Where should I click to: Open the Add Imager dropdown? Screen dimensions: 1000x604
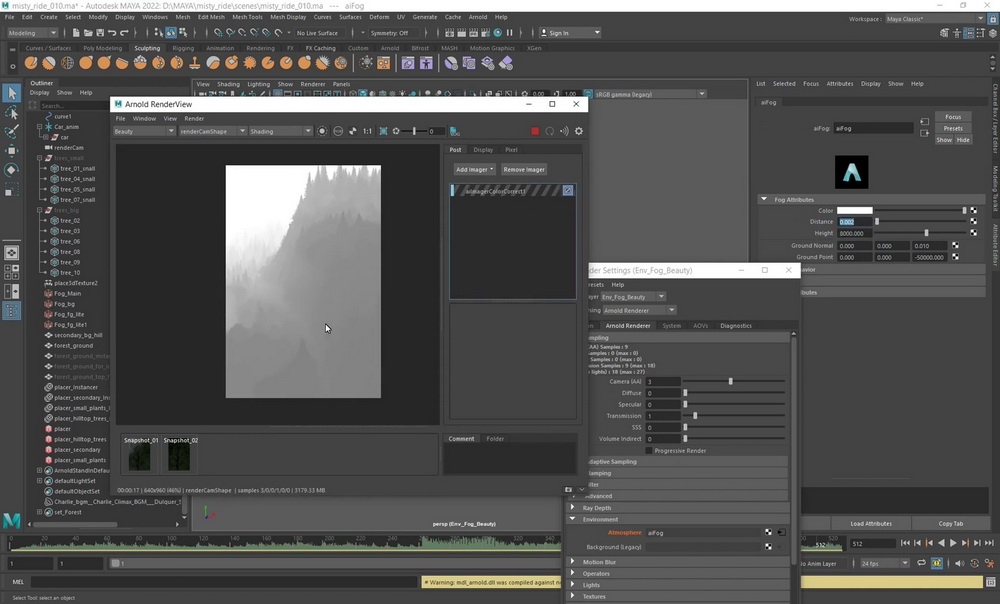point(474,170)
